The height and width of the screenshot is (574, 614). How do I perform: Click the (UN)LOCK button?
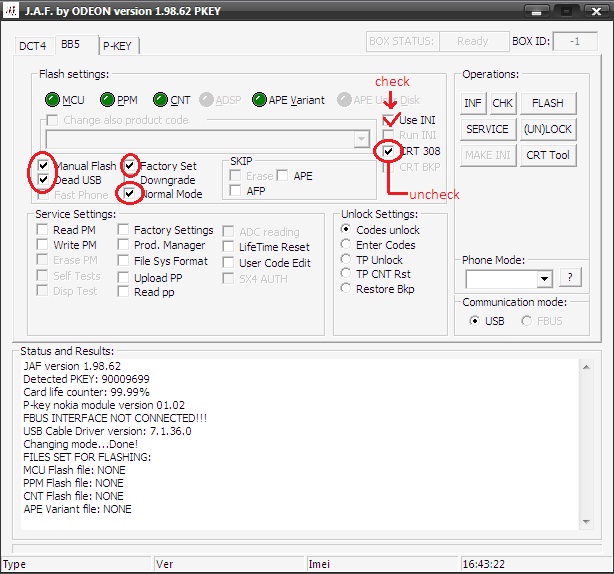pos(548,129)
